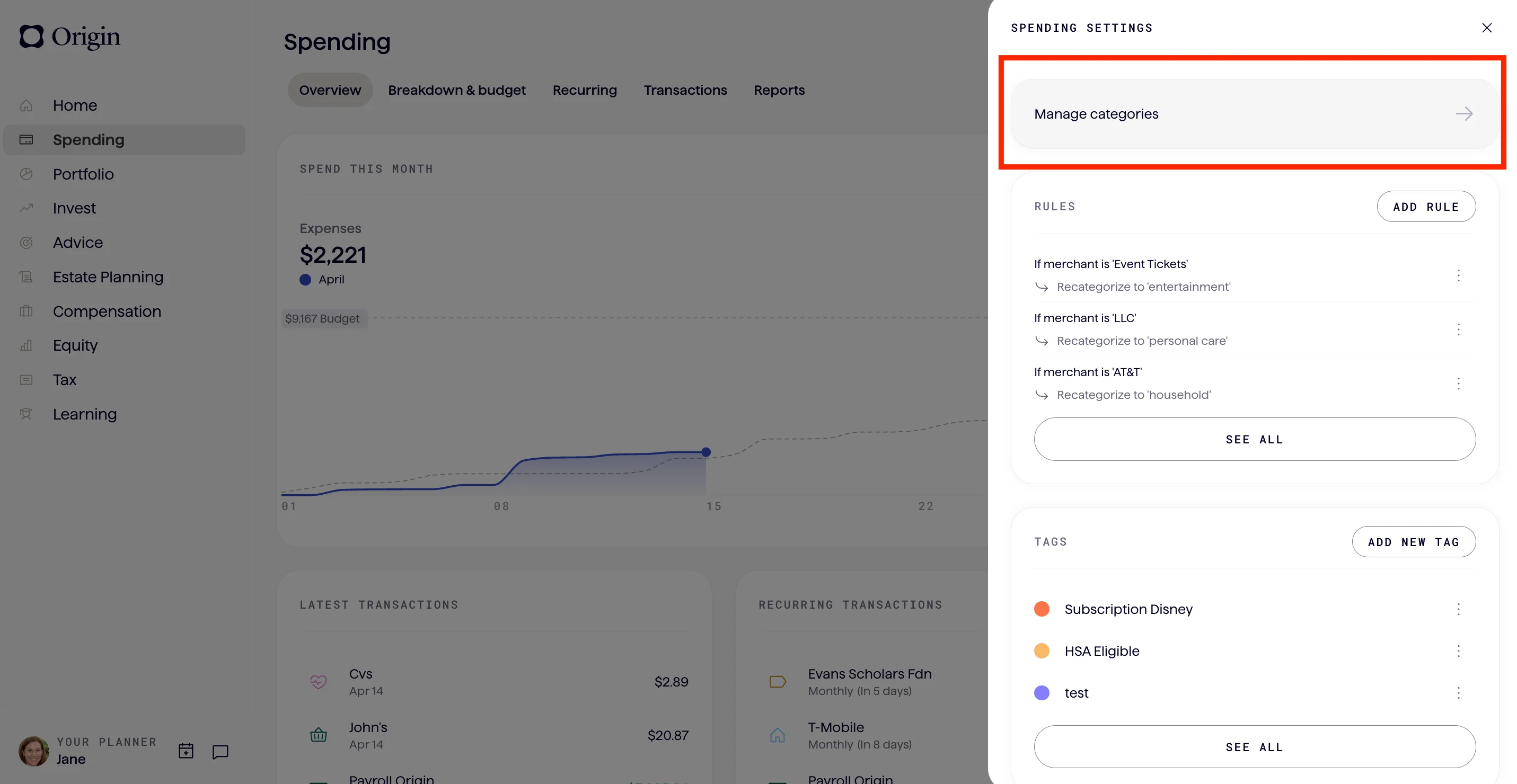Click the purple test tag color dot
The image size is (1517, 784).
[x=1042, y=693]
